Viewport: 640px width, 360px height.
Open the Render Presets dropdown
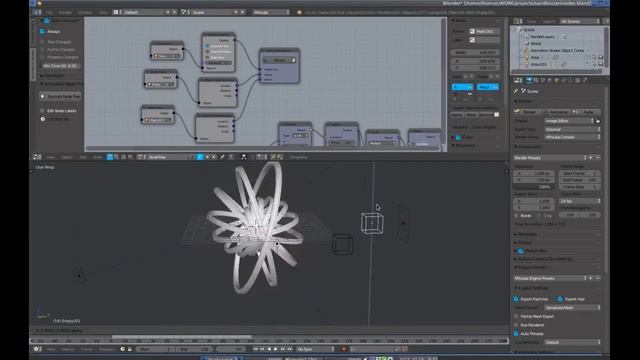pyautogui.click(x=550, y=158)
